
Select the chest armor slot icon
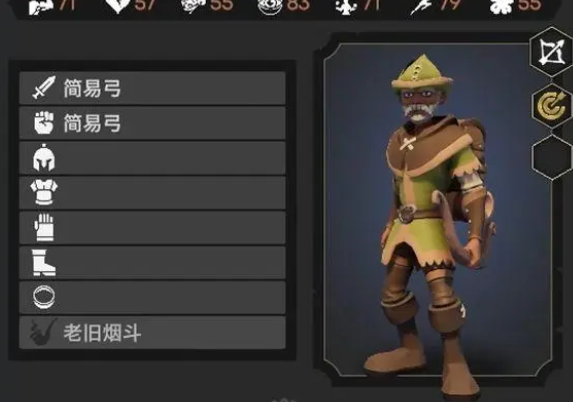point(44,192)
